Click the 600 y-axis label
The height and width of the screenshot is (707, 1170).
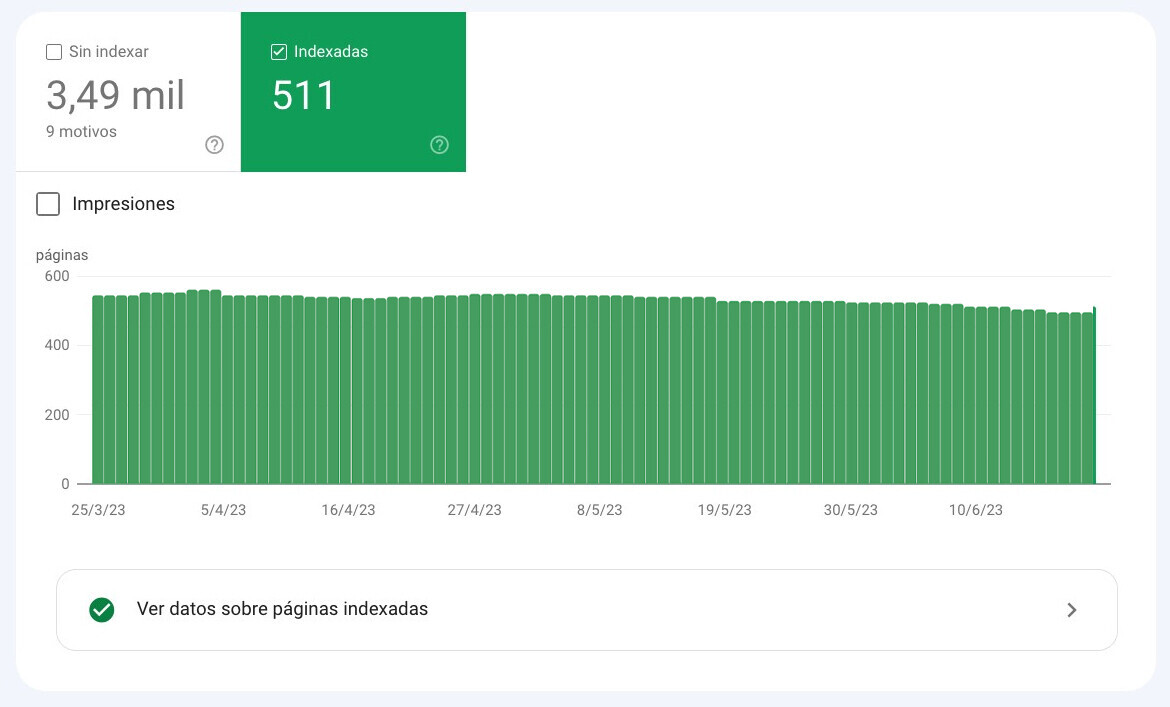pyautogui.click(x=57, y=276)
